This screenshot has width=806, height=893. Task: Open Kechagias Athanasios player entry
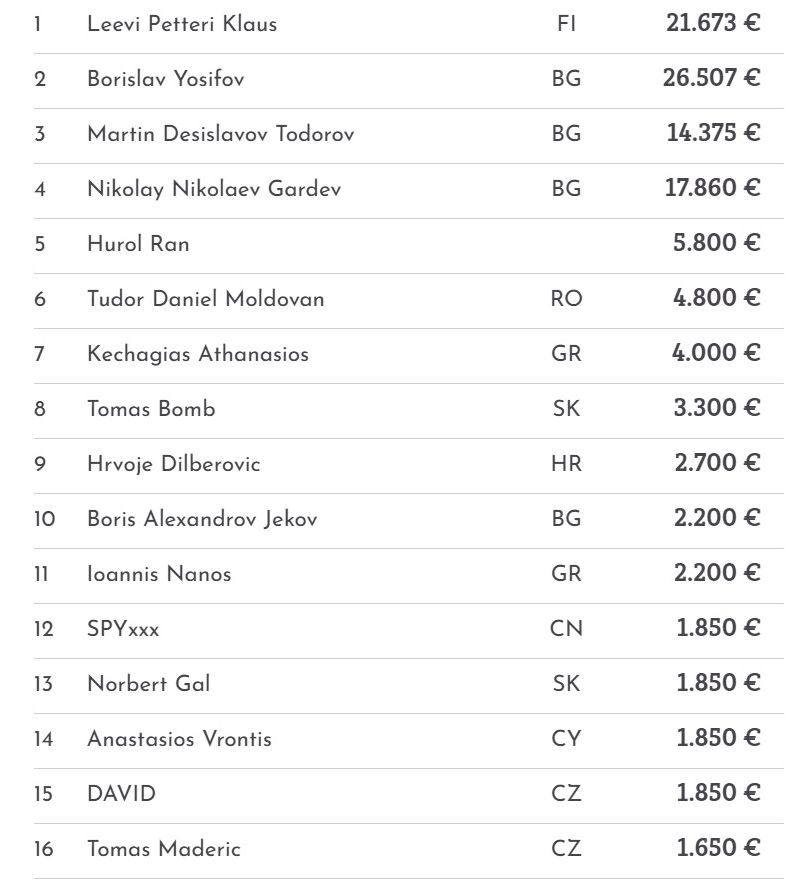coord(198,354)
